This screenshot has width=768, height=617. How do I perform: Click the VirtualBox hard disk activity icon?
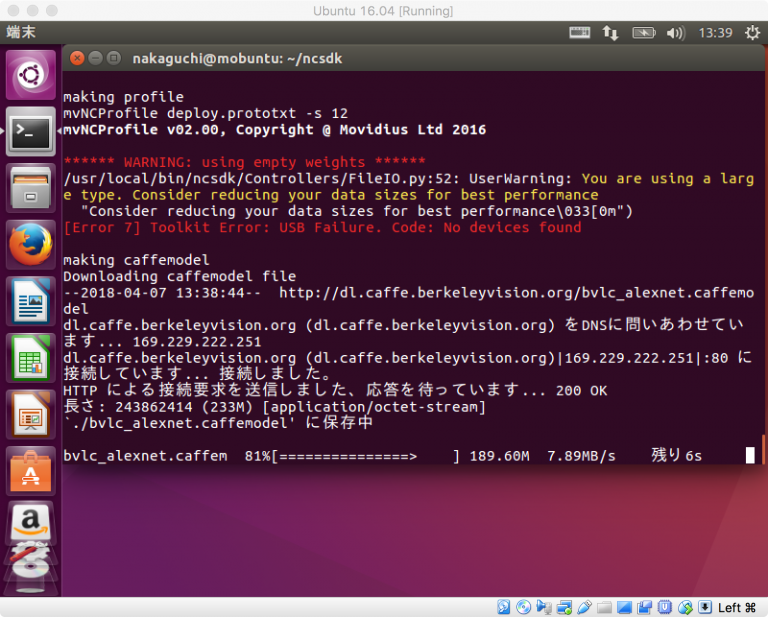pyautogui.click(x=504, y=607)
